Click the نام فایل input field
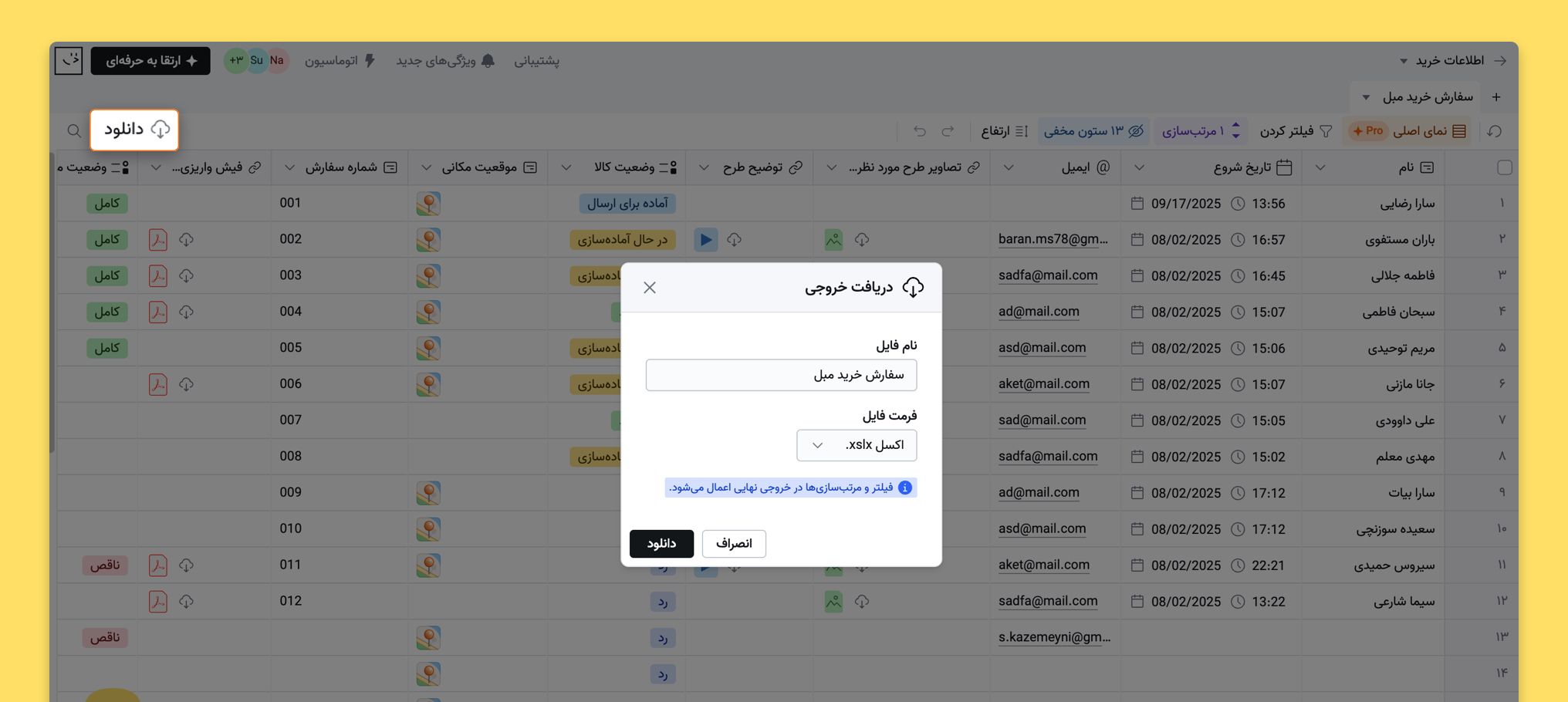1568x702 pixels. click(x=781, y=375)
